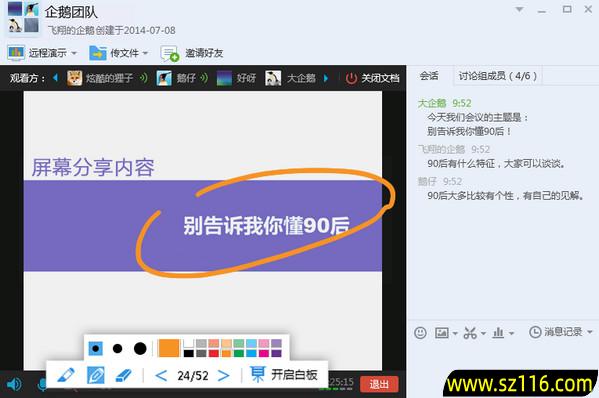Select the medium brush size dot
Screen dimensions: 599x398
pyautogui.click(x=118, y=348)
